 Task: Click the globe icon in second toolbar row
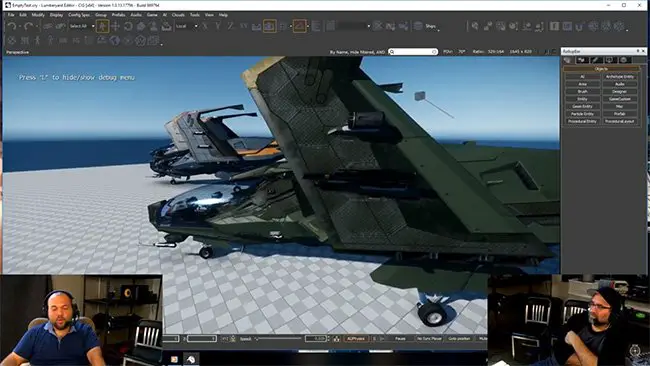[115, 40]
